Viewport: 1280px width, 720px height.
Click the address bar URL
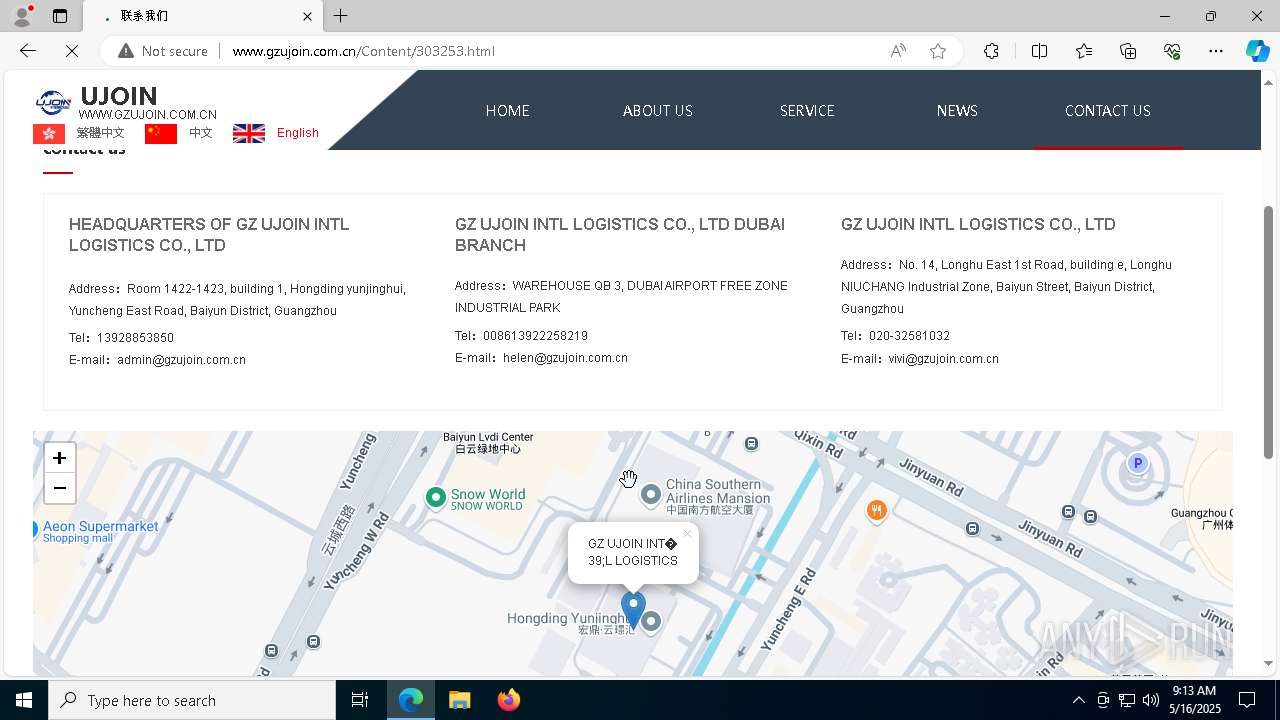click(x=363, y=51)
